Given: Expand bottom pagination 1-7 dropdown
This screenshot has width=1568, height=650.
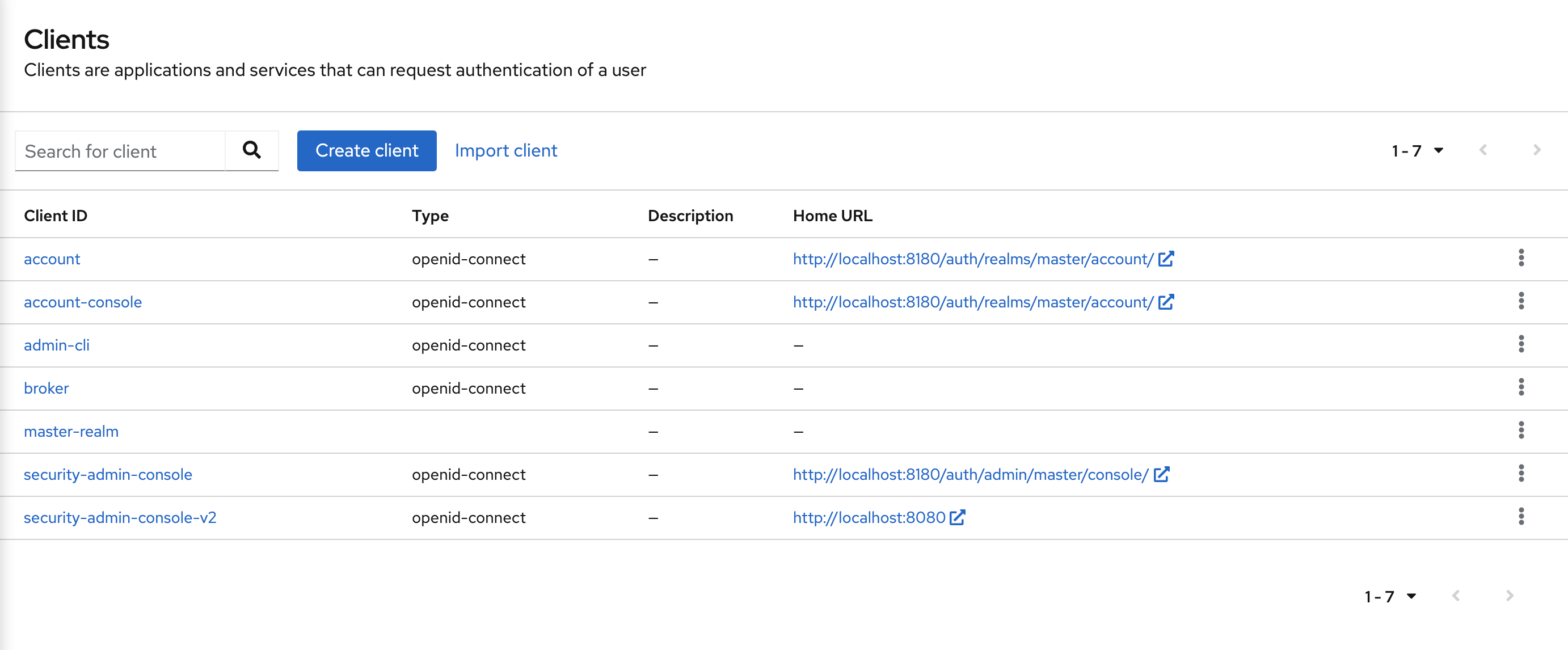Looking at the screenshot, I should pyautogui.click(x=1390, y=597).
